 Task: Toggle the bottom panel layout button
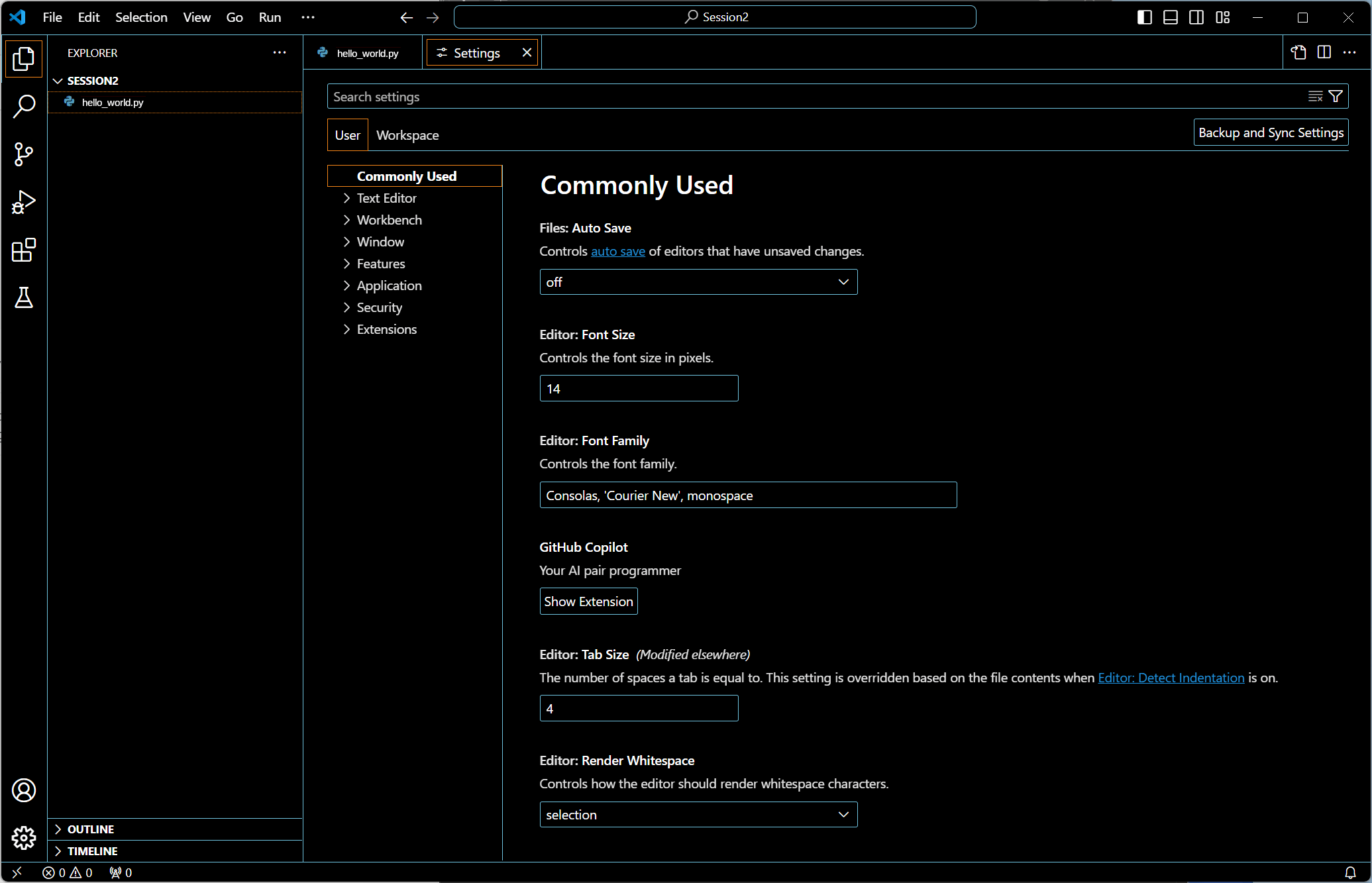tap(1171, 17)
